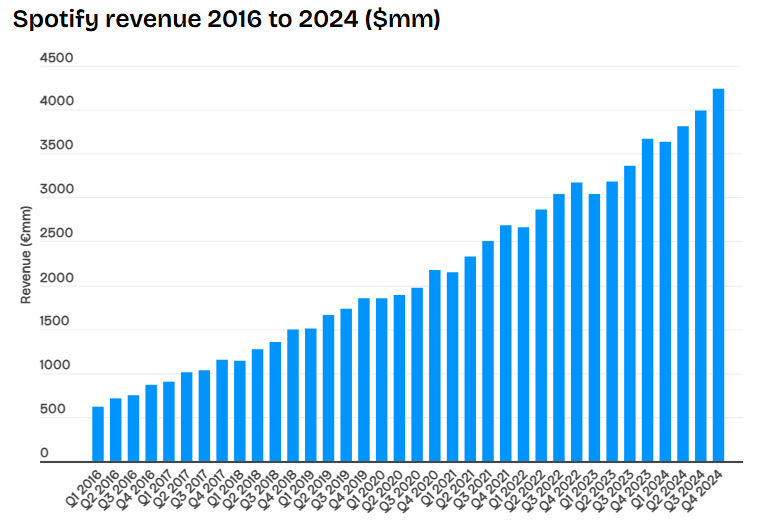763x525 pixels.
Task: Click the Q2 2023 x-axis label
Action: tap(598, 490)
